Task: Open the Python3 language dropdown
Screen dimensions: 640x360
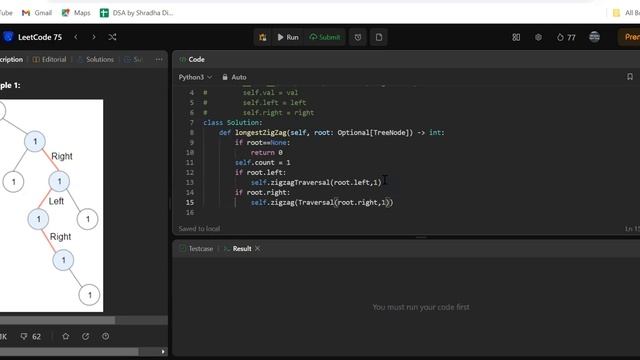Action: [x=195, y=77]
